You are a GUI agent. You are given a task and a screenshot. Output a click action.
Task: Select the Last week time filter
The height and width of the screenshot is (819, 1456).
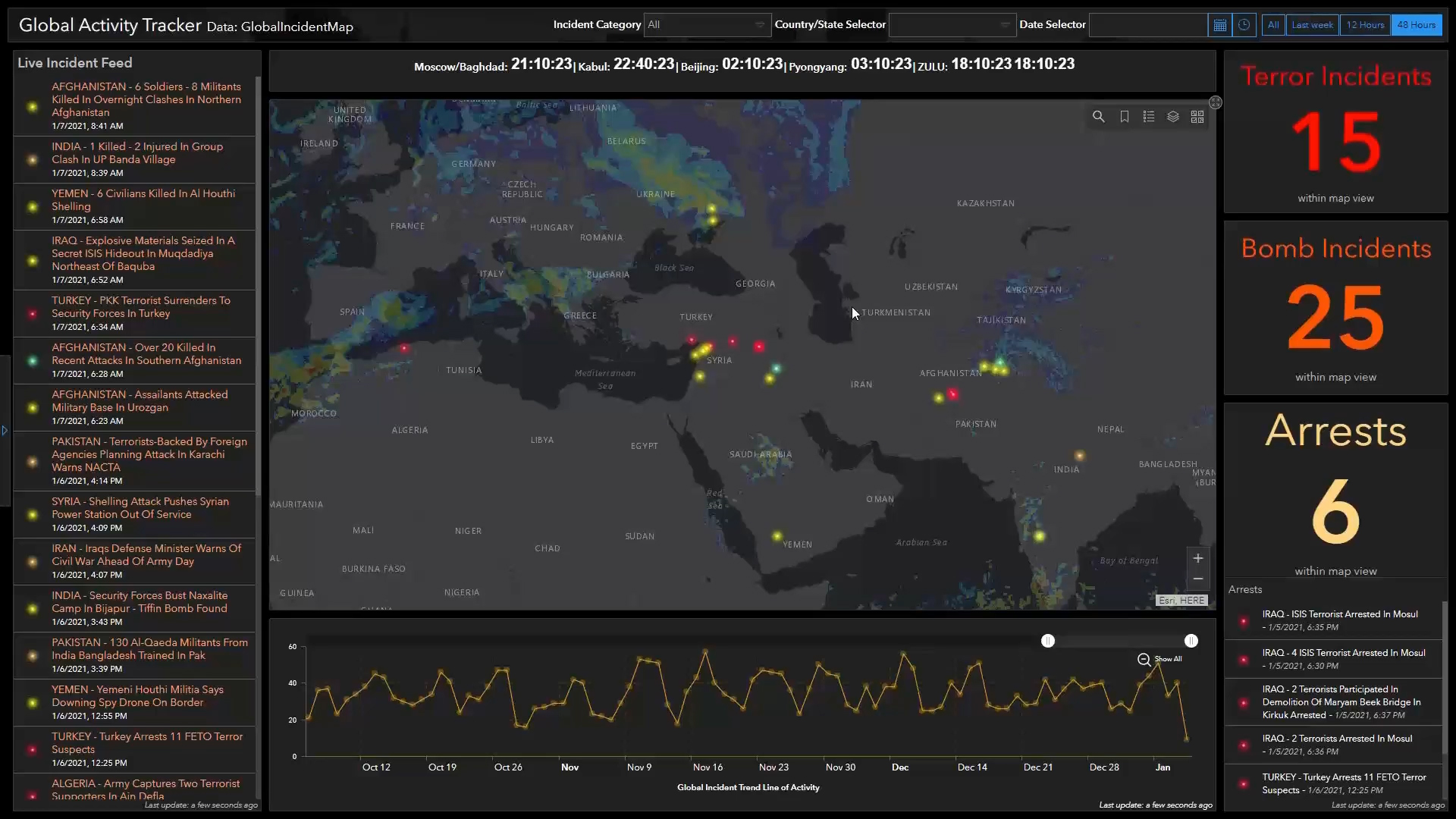tap(1312, 25)
